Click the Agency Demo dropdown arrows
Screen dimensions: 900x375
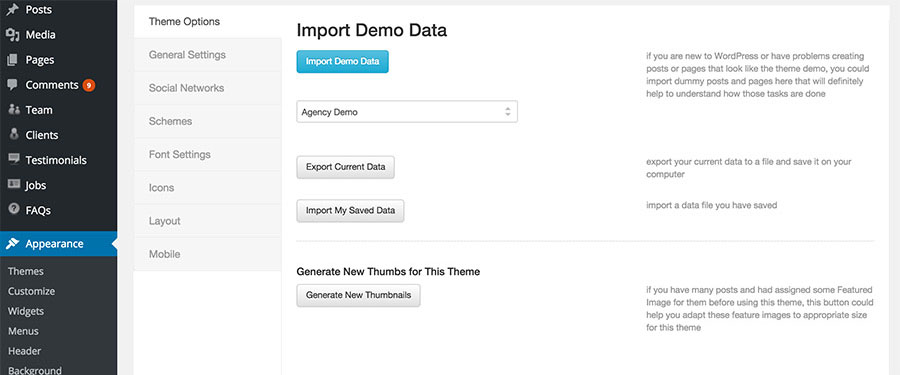[x=507, y=112]
